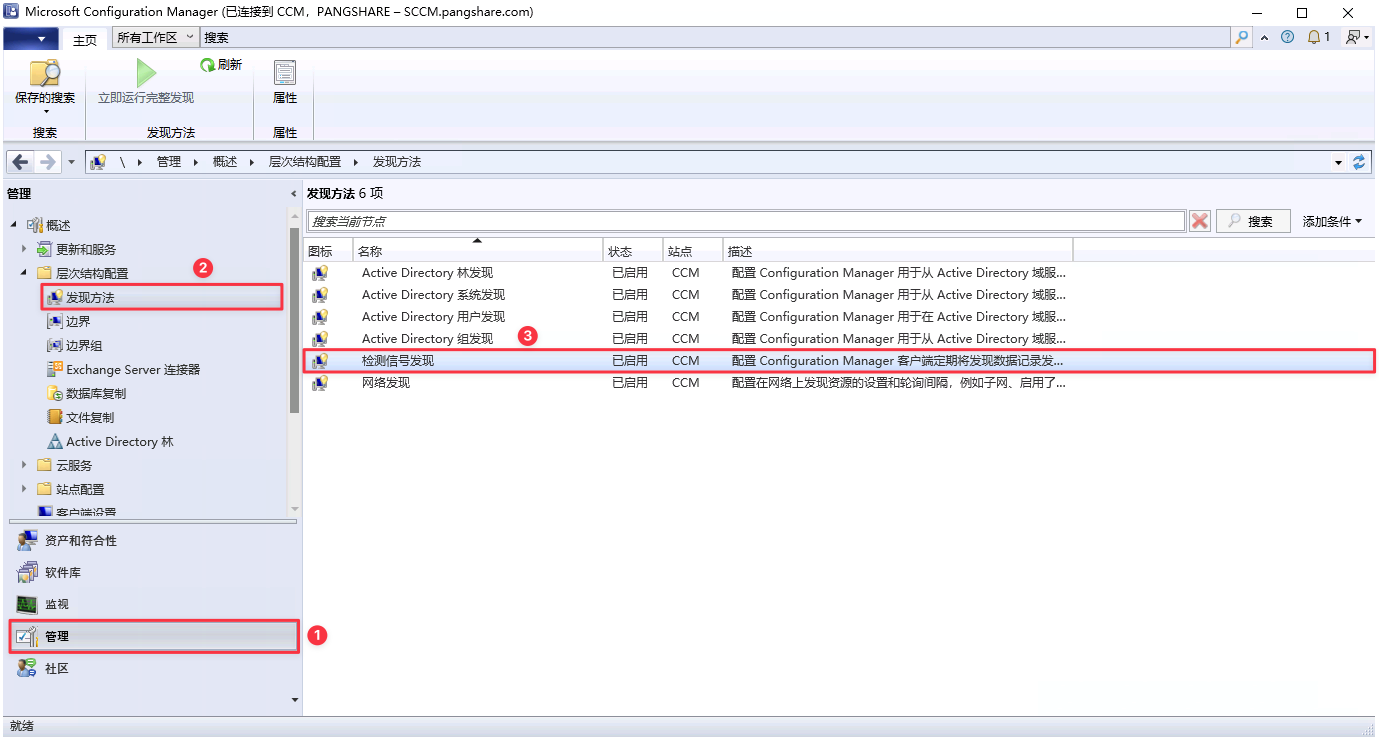Screen dimensions: 1379x738
Task: Click the back navigation arrow
Action: click(x=20, y=162)
